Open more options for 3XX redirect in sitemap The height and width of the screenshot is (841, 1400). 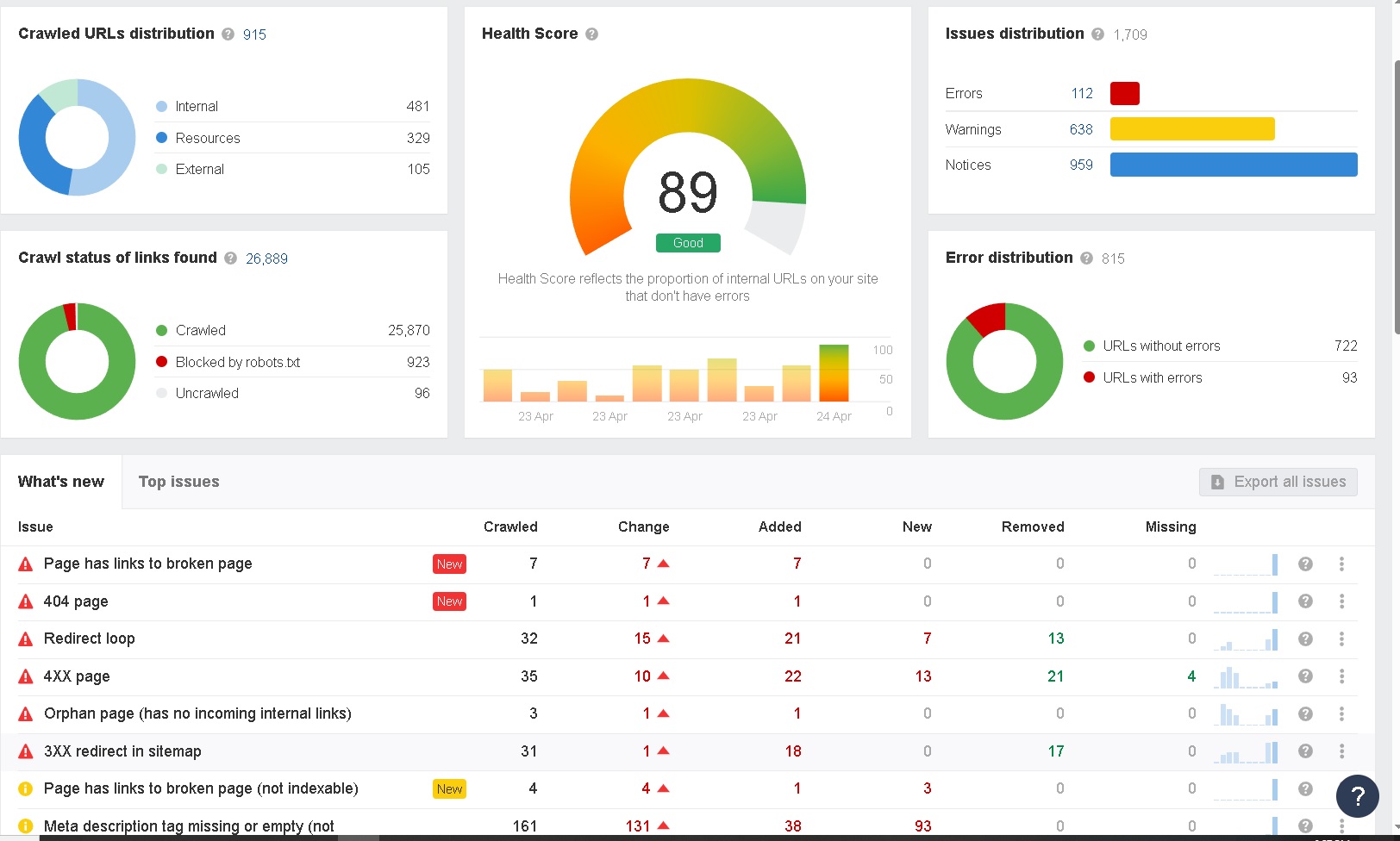pyautogui.click(x=1341, y=751)
